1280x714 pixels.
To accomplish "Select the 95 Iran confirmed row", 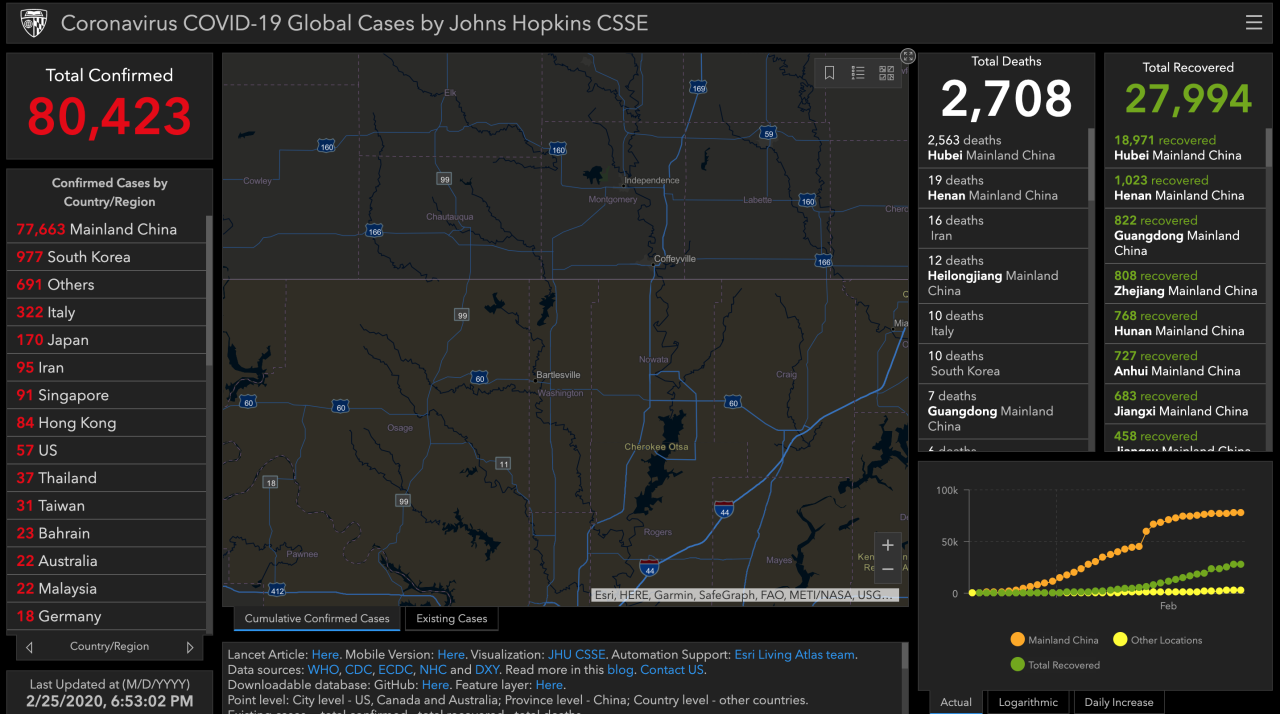I will pos(106,368).
